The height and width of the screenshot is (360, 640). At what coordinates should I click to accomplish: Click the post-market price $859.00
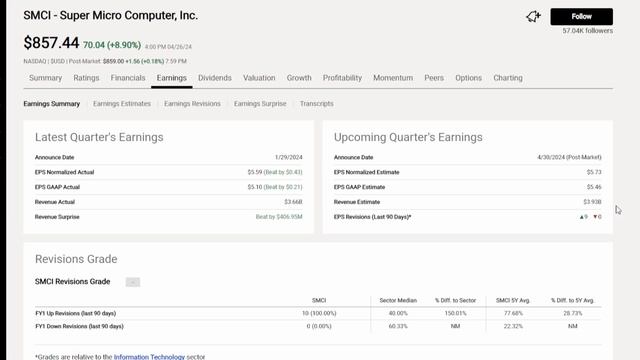[x=113, y=61]
